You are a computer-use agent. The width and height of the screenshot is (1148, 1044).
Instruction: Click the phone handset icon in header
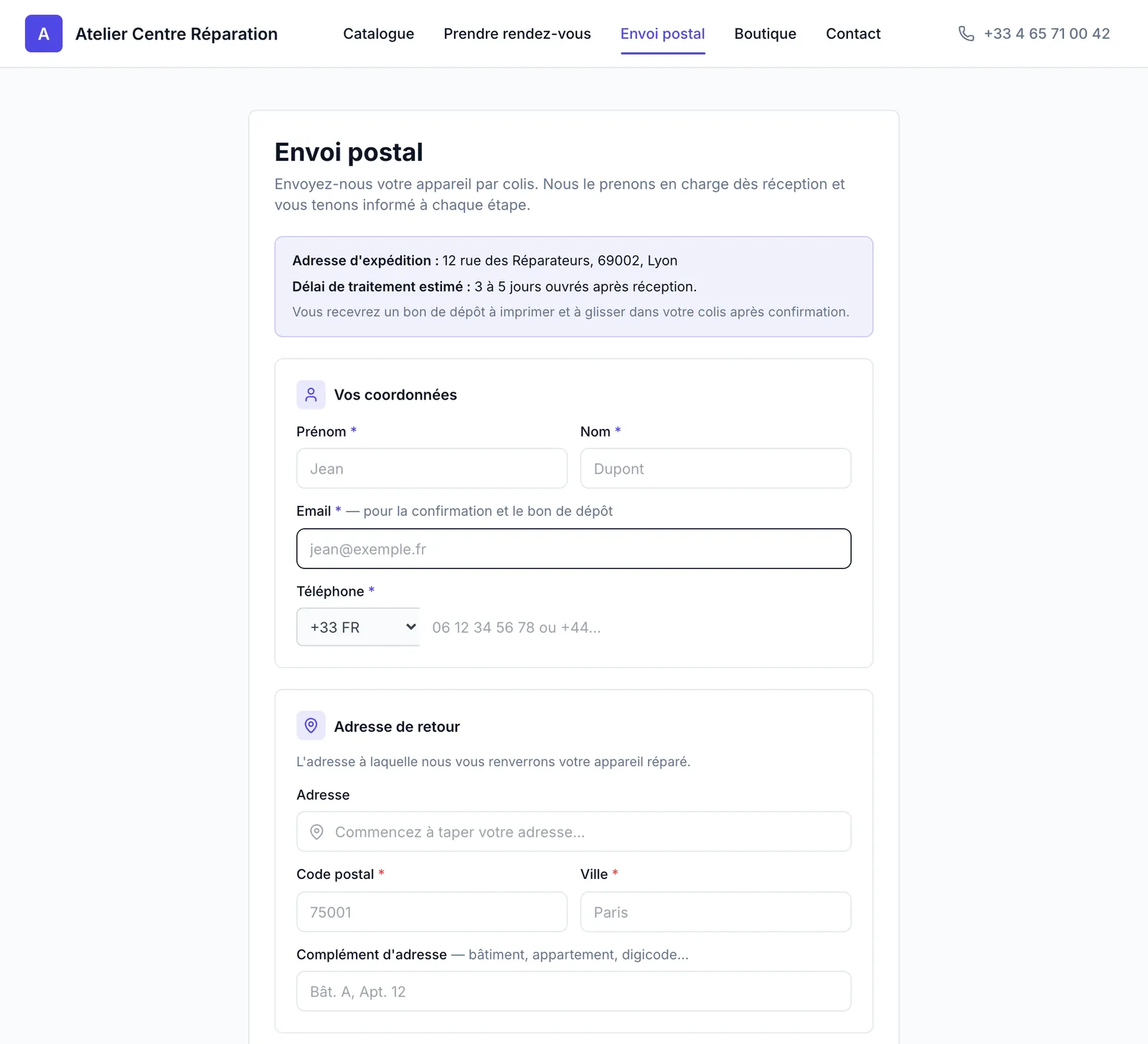tap(966, 34)
